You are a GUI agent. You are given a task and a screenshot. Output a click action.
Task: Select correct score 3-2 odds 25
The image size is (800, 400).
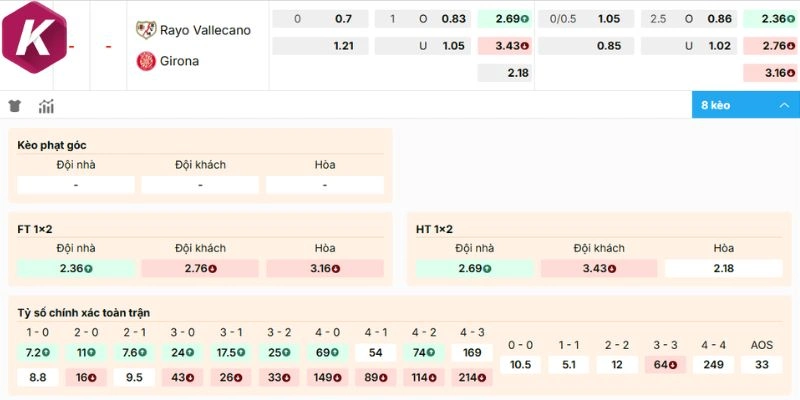coord(279,353)
